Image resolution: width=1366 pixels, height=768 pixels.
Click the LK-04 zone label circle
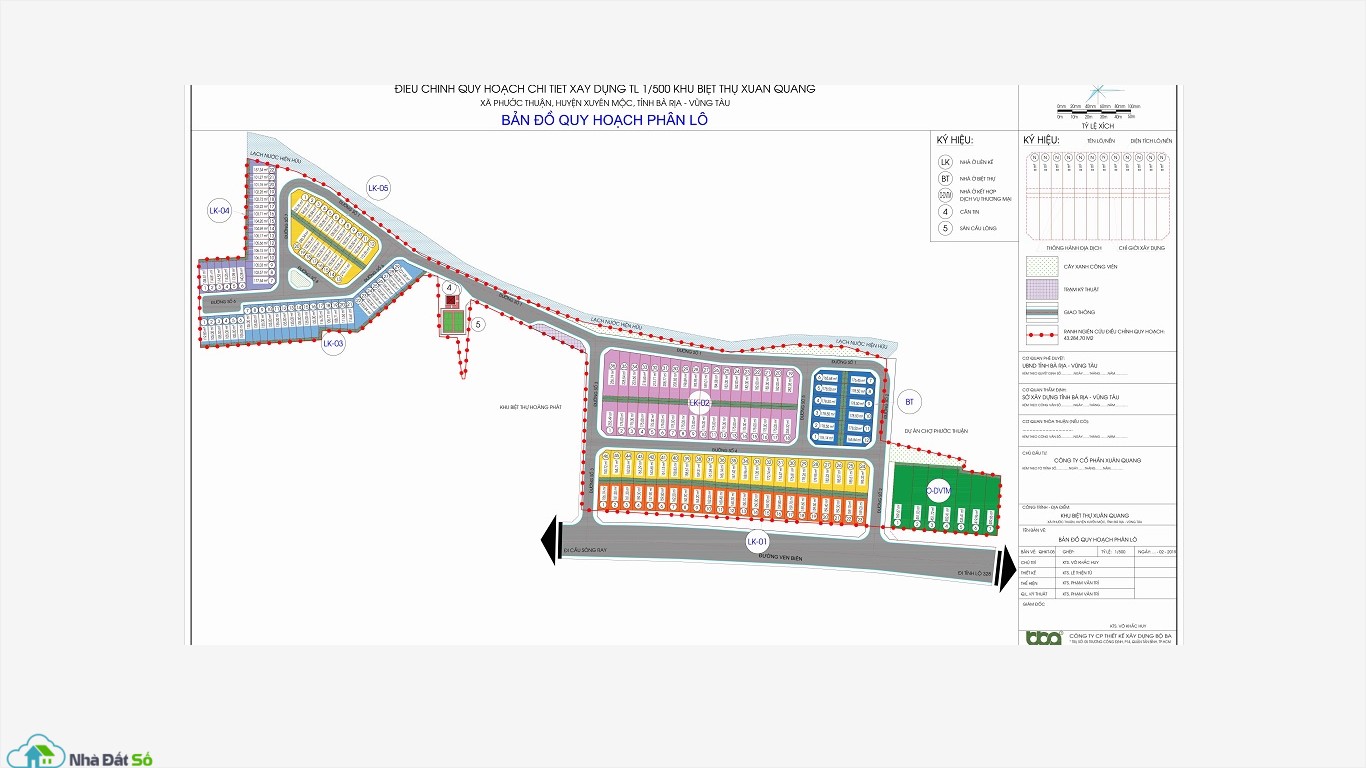(219, 210)
